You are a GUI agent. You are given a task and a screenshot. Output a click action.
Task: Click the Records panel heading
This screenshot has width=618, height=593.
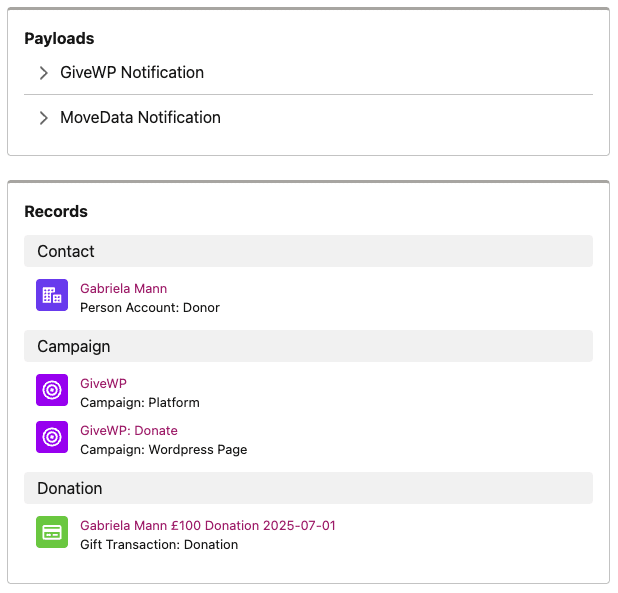(x=56, y=212)
